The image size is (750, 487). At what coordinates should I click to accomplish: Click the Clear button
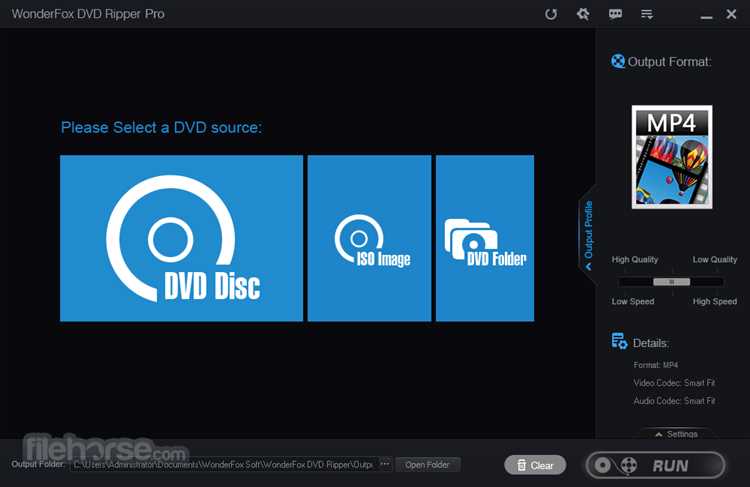(x=535, y=465)
